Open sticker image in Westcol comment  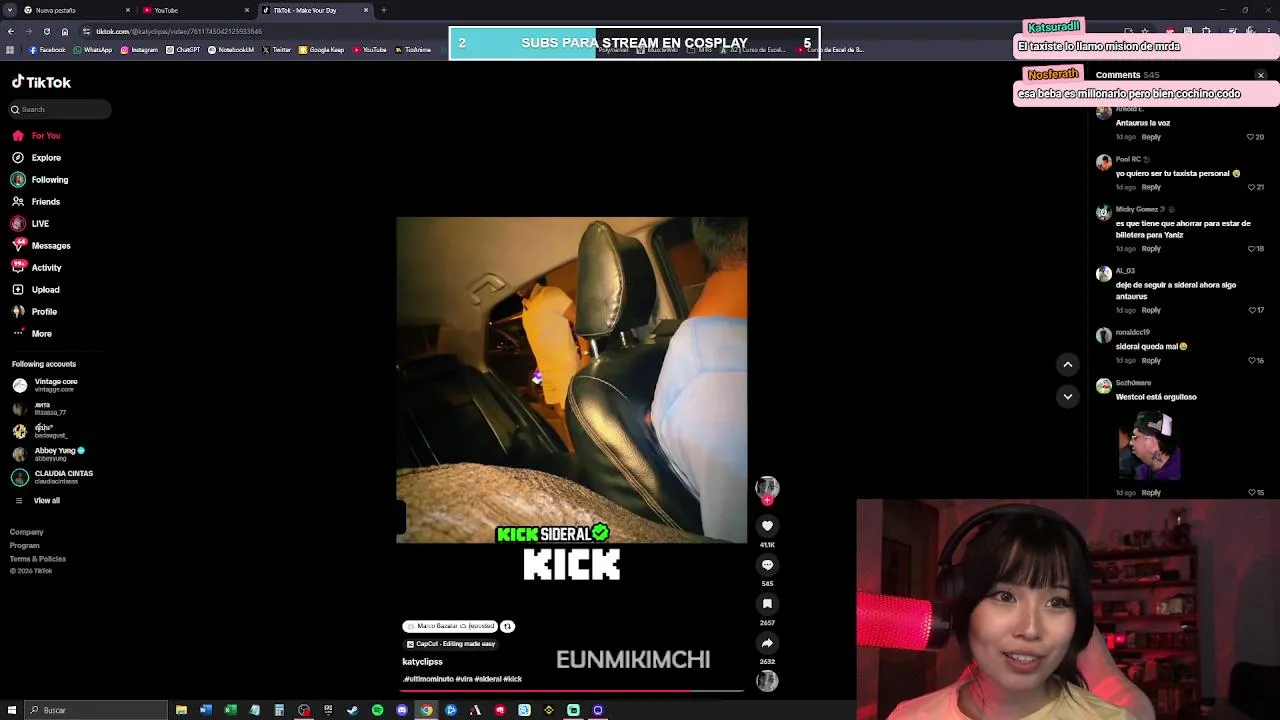pyautogui.click(x=1149, y=445)
